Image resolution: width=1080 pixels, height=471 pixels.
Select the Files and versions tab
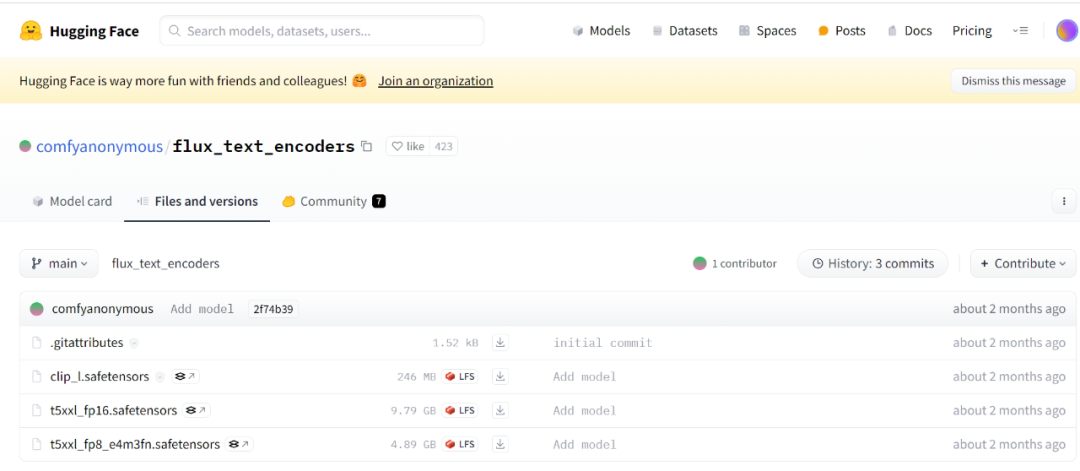tap(197, 202)
